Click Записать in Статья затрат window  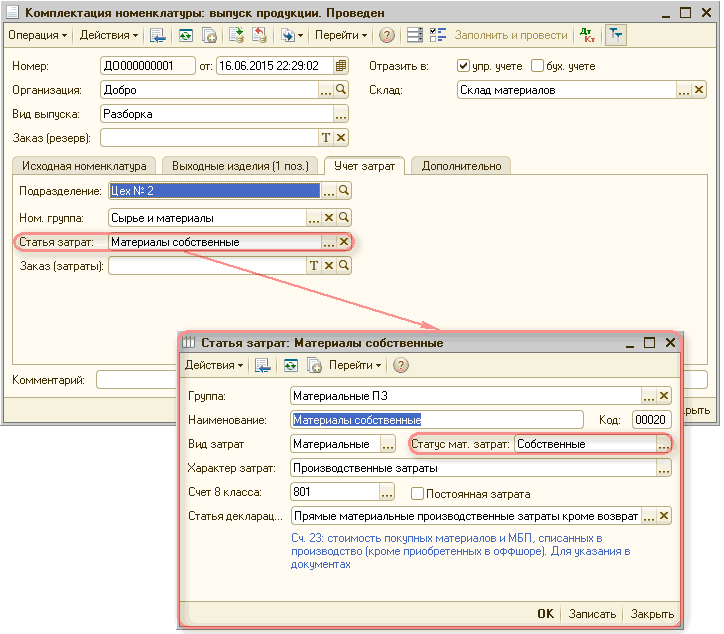592,614
